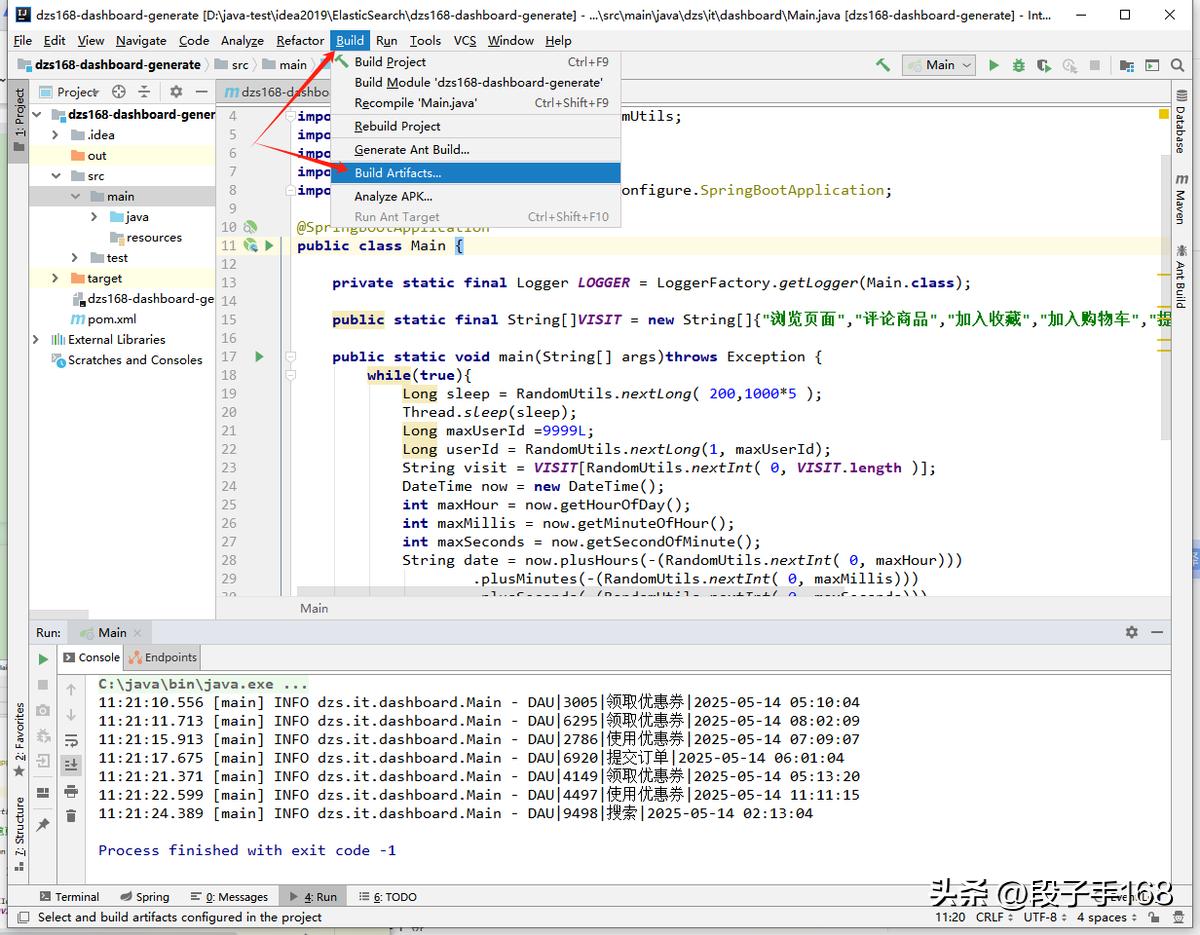Click the Stop square in the Run panel
The width and height of the screenshot is (1200, 935).
click(43, 685)
